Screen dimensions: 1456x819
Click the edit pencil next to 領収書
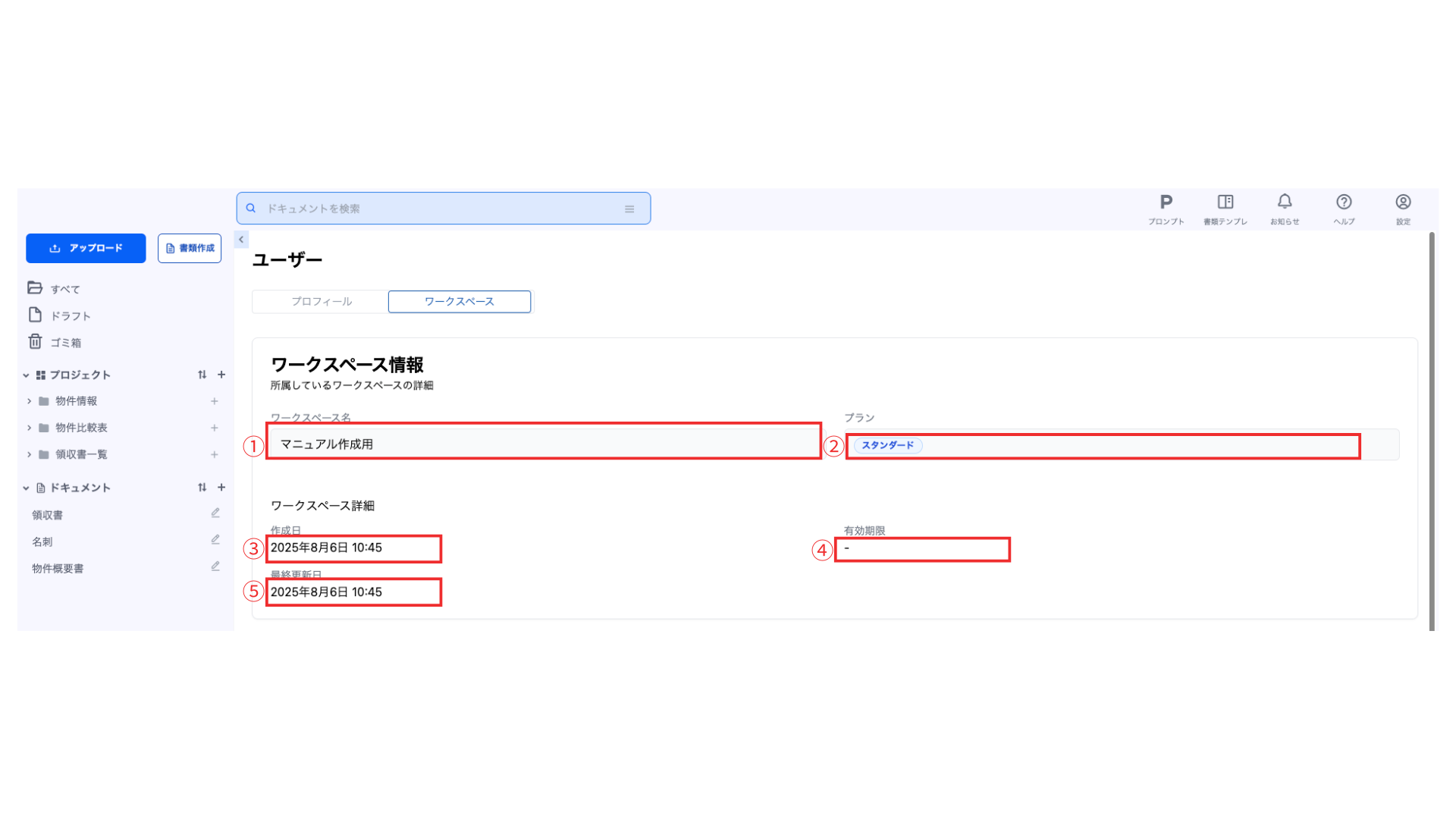point(215,513)
